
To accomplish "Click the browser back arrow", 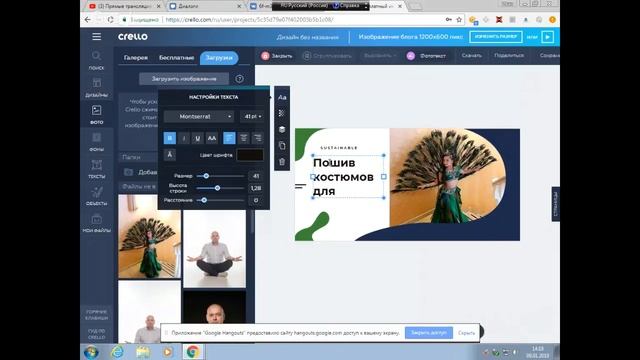I will (88, 20).
